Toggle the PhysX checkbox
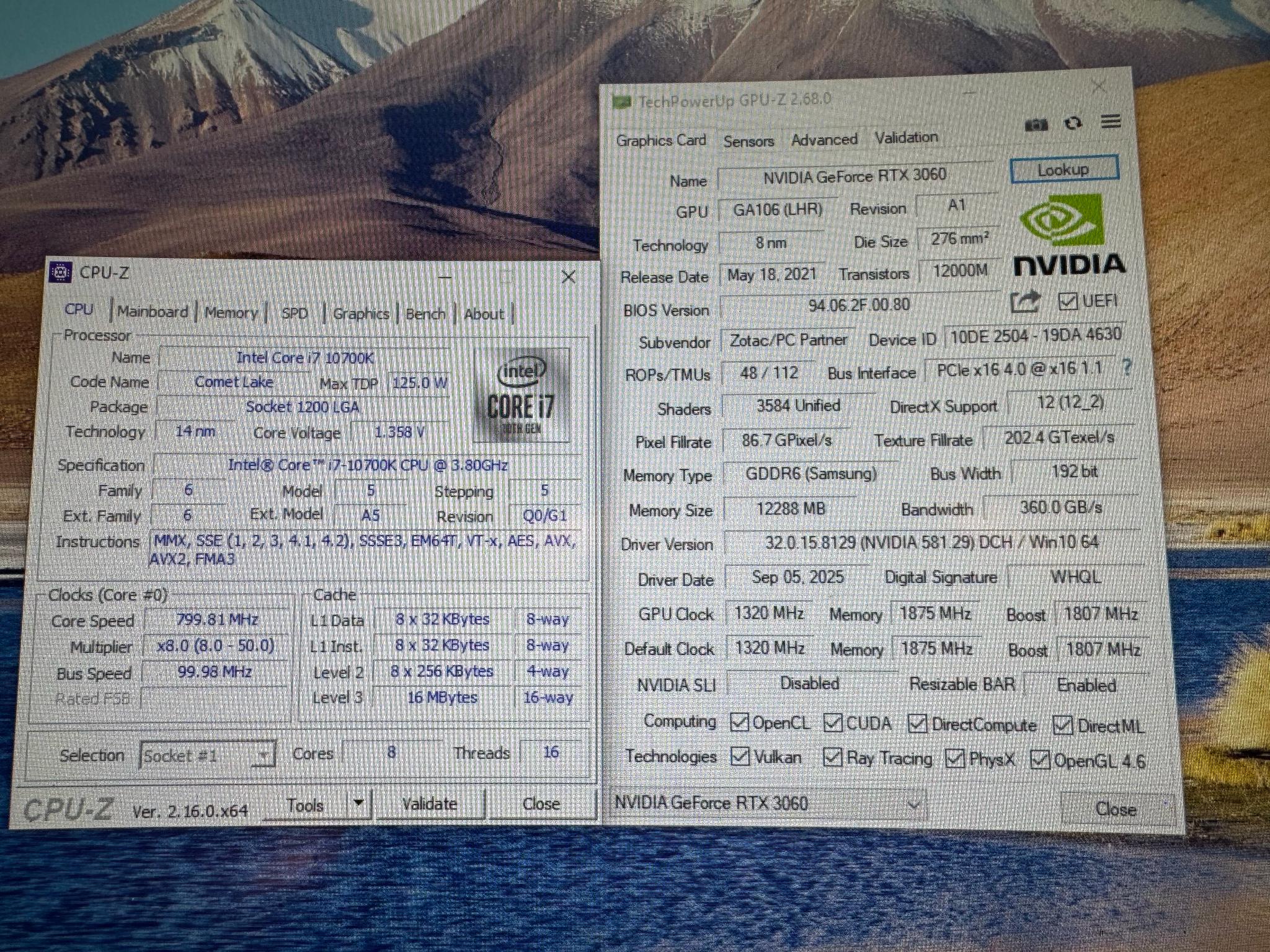1270x952 pixels. coord(956,758)
